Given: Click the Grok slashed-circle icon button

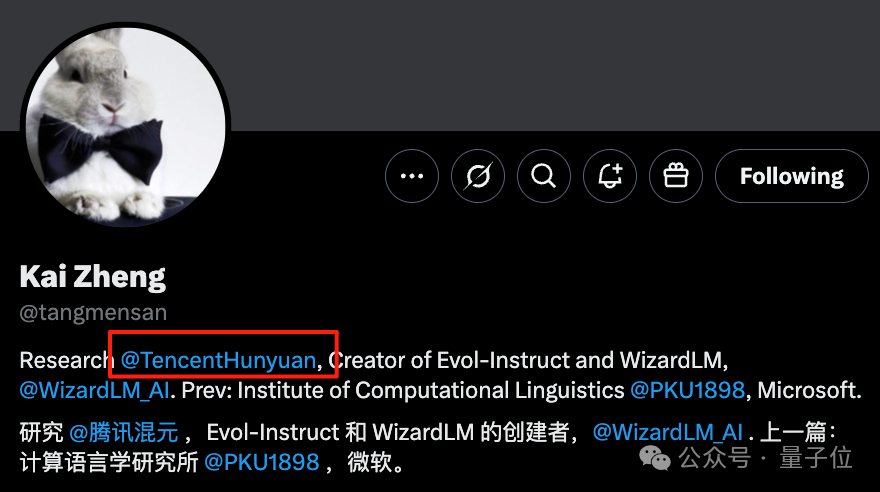Looking at the screenshot, I should coord(478,176).
